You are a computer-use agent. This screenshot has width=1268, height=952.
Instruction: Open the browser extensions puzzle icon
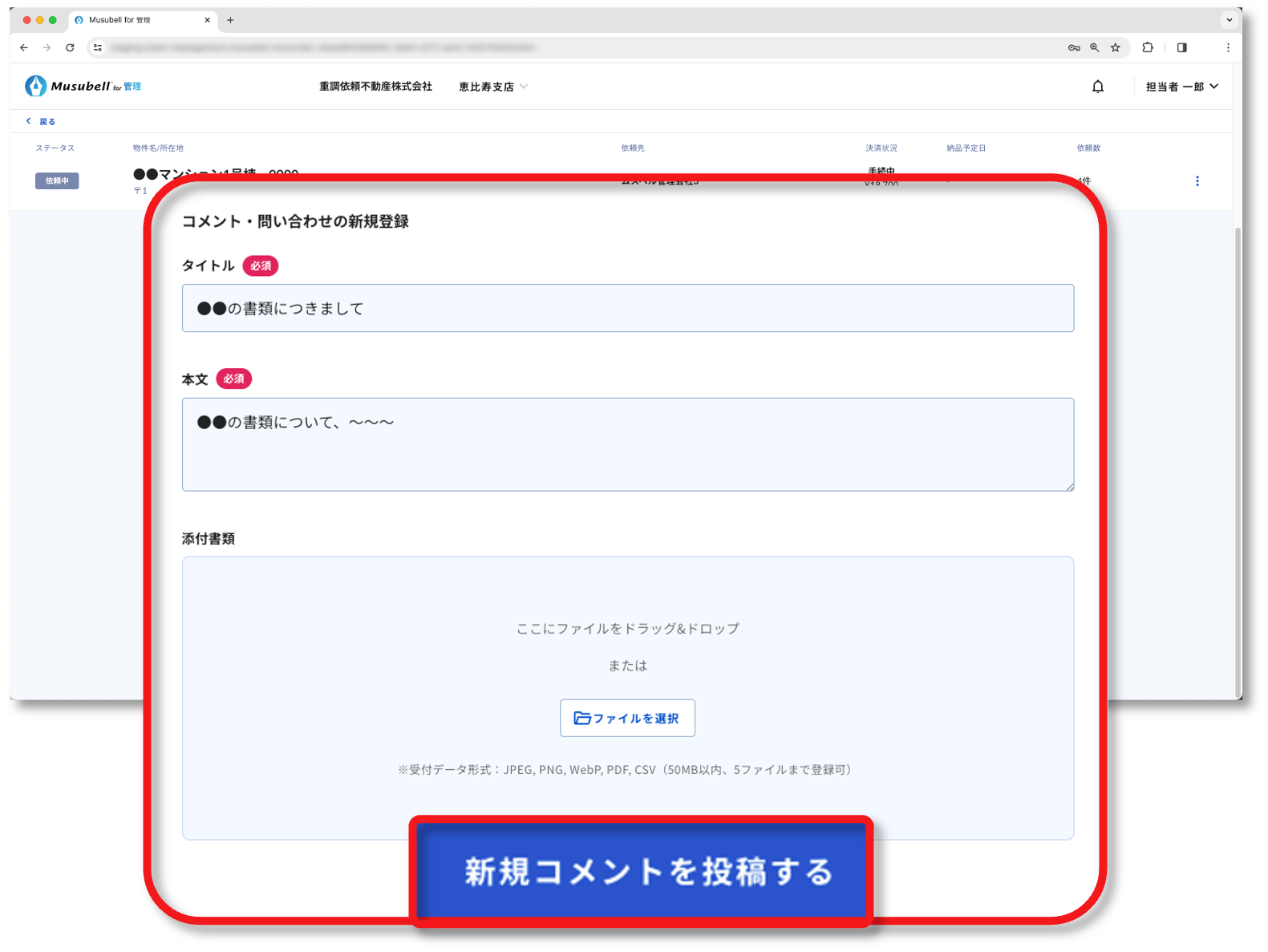1148,48
